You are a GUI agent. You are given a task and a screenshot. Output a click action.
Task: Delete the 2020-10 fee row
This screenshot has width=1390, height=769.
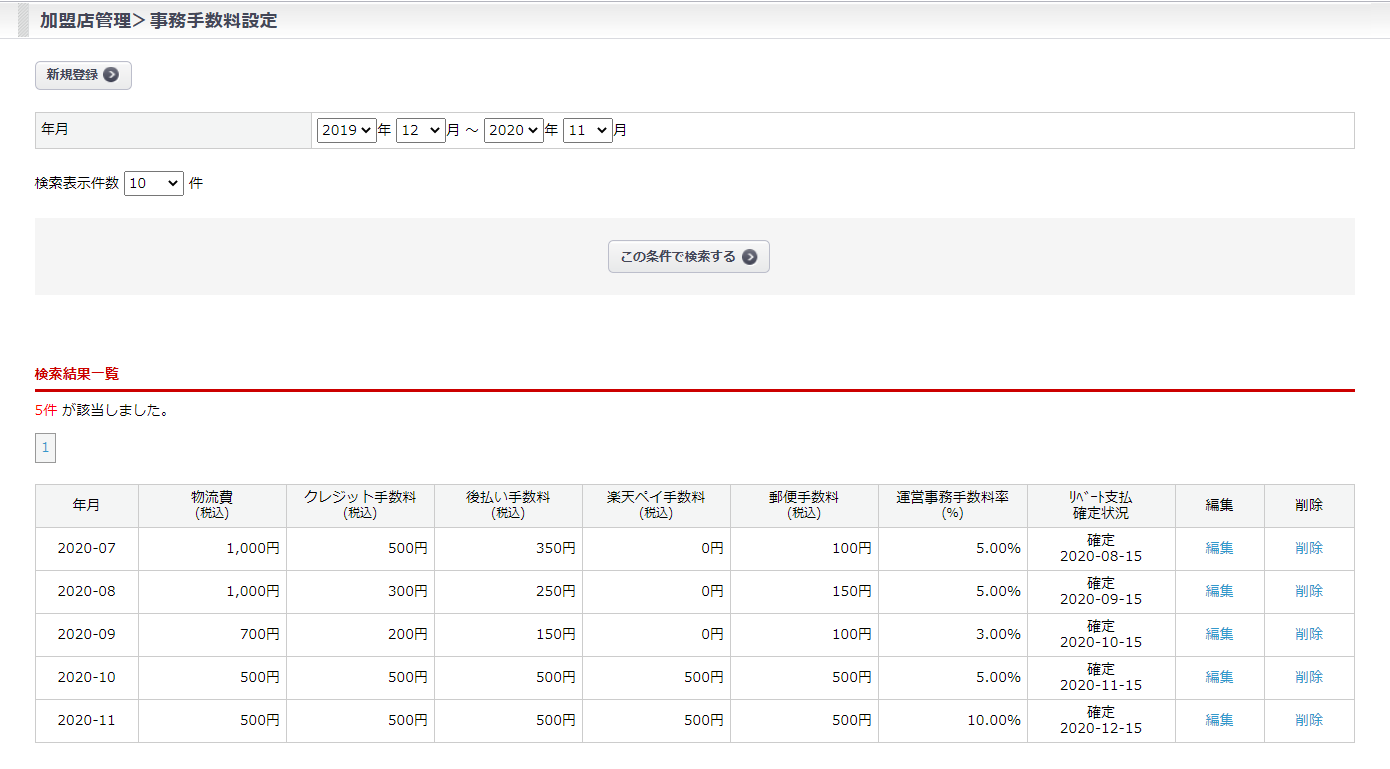click(x=1308, y=677)
